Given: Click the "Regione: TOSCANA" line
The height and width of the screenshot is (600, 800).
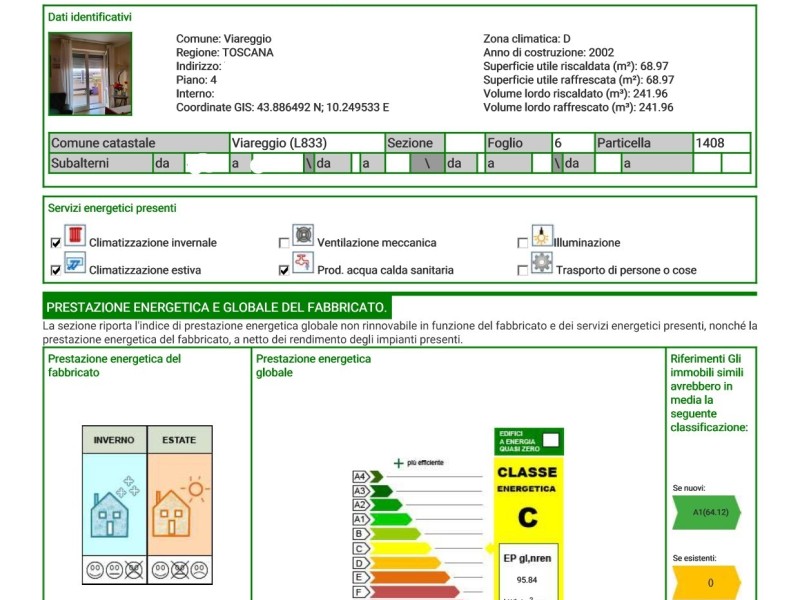Looking at the screenshot, I should pos(224,53).
